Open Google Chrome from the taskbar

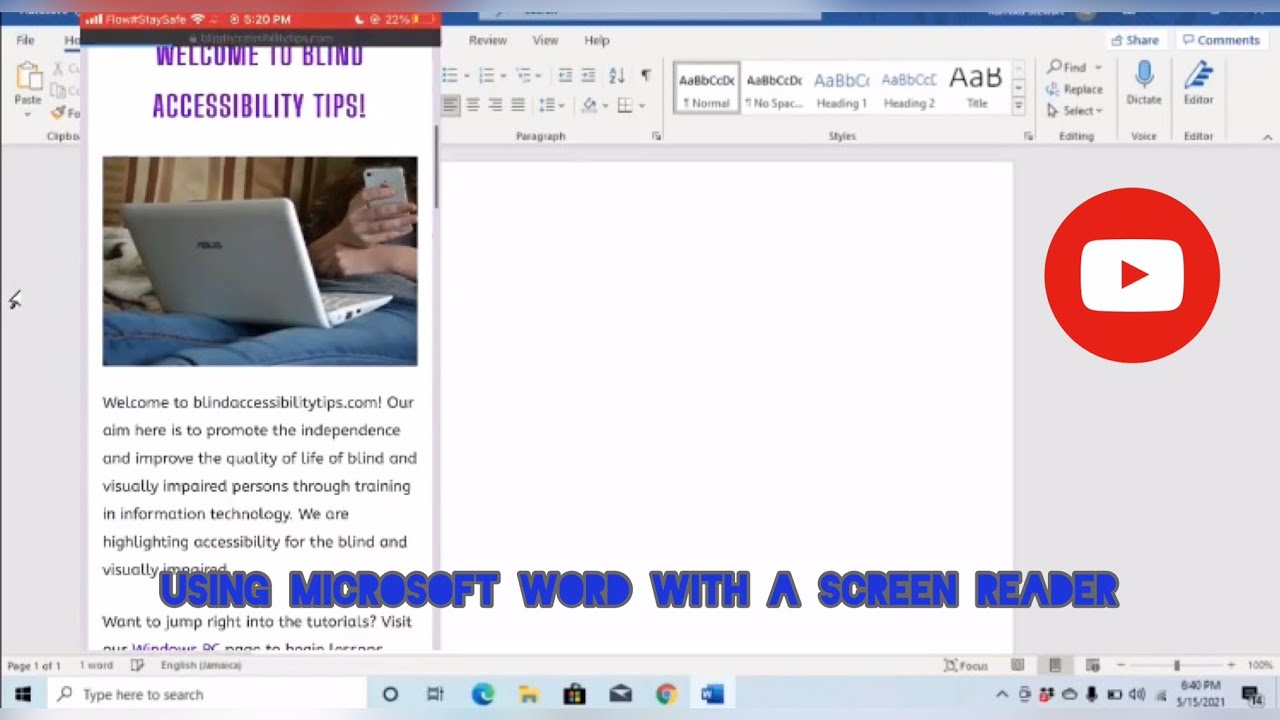click(x=666, y=694)
